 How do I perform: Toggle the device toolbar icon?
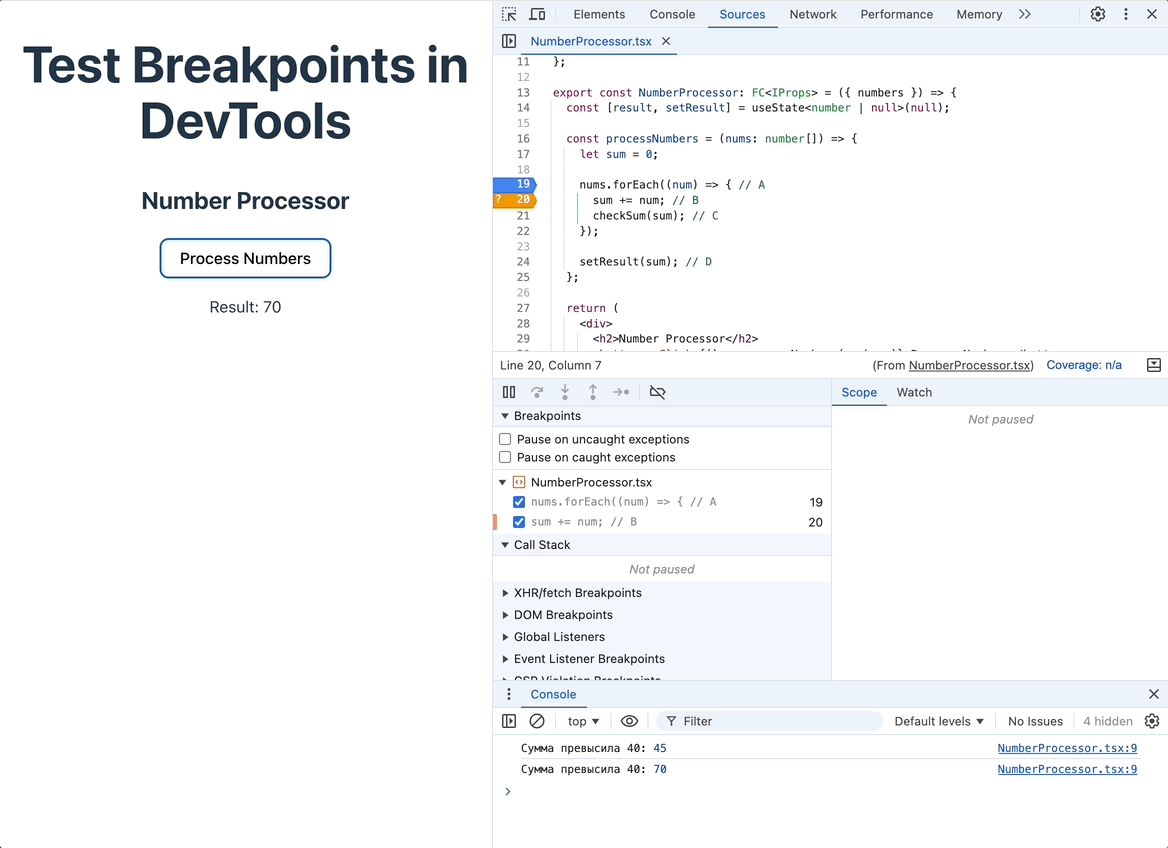tap(537, 14)
